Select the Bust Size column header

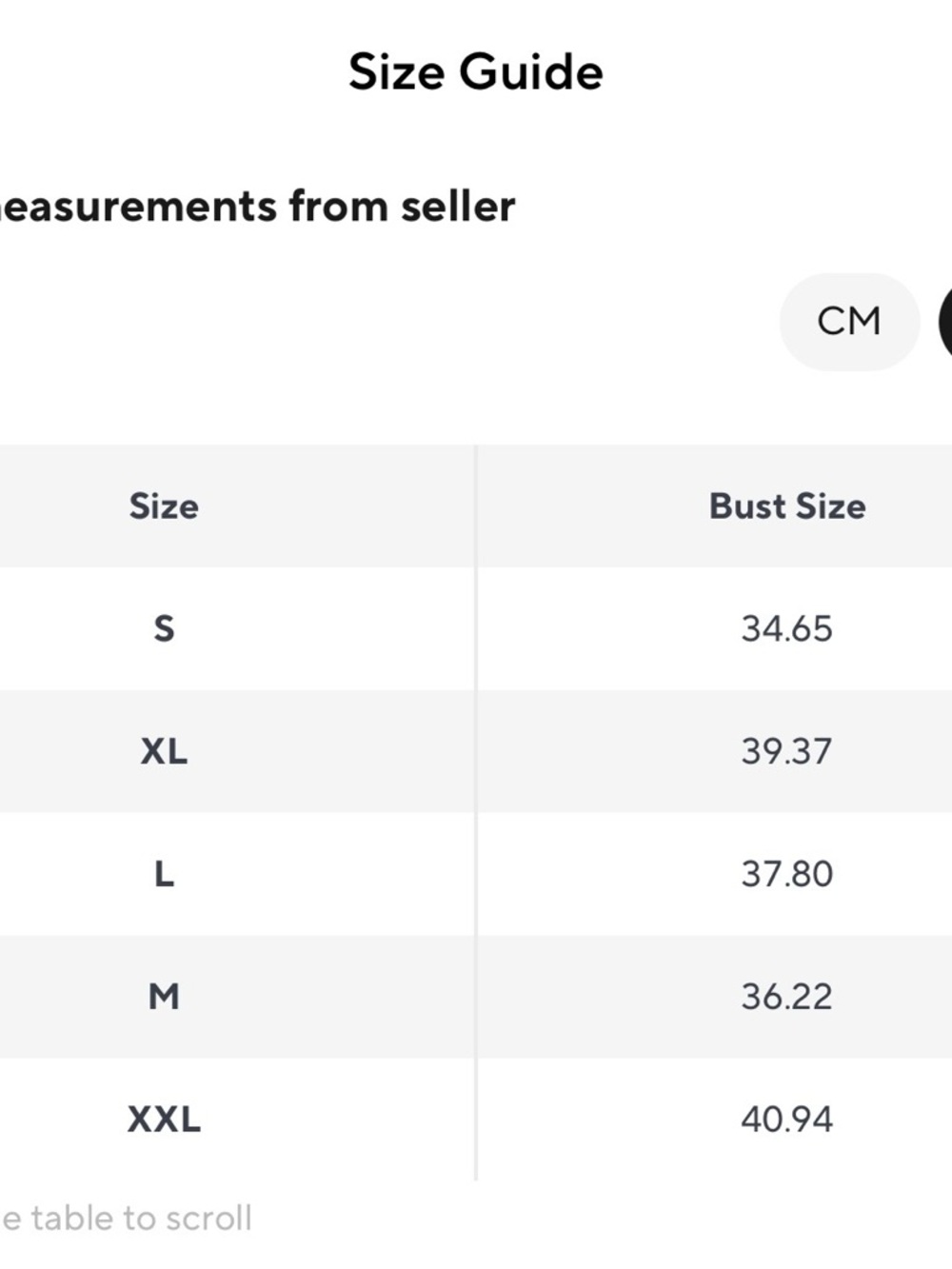(x=787, y=506)
